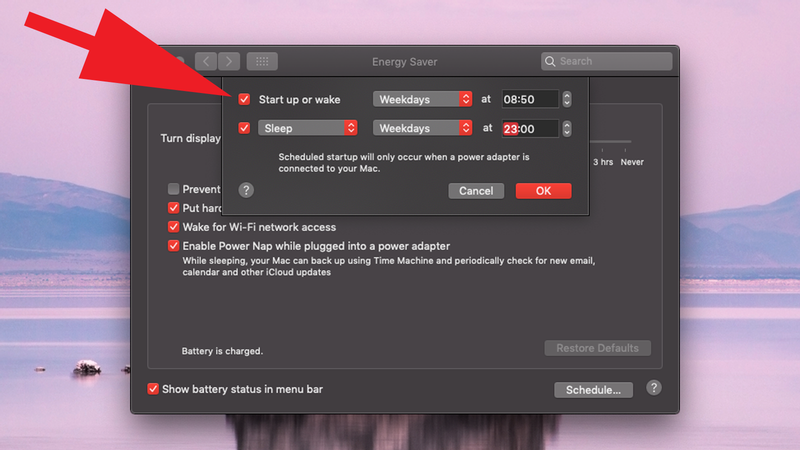Open Energy Saver help question mark
800x450 pixels.
[x=654, y=388]
